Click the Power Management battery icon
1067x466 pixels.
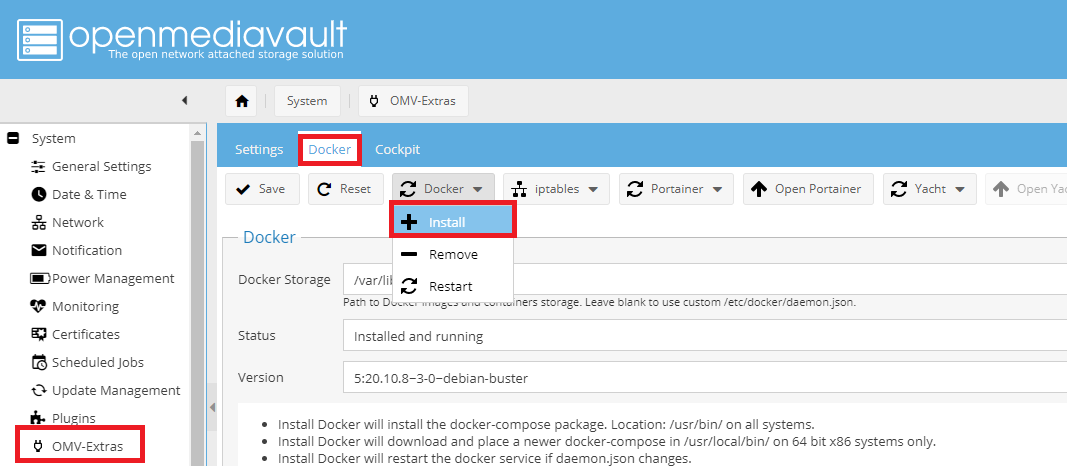[x=40, y=279]
